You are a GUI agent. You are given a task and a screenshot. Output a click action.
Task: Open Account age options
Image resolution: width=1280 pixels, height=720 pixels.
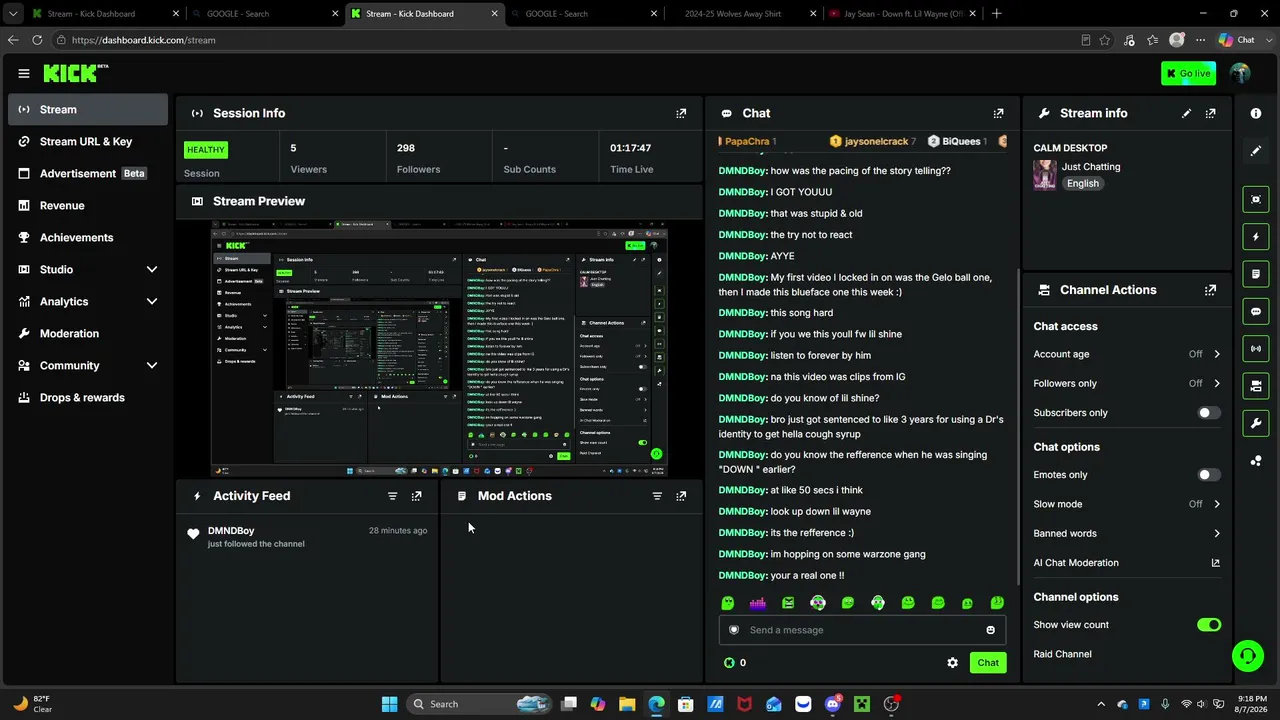coord(1127,354)
